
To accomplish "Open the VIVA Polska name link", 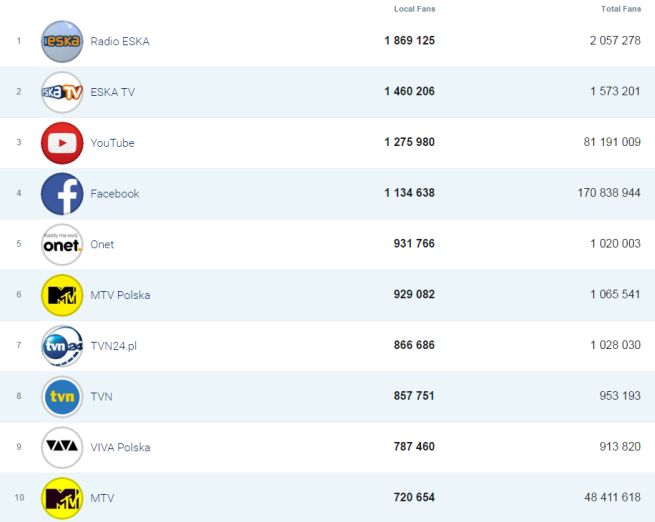I will point(120,447).
